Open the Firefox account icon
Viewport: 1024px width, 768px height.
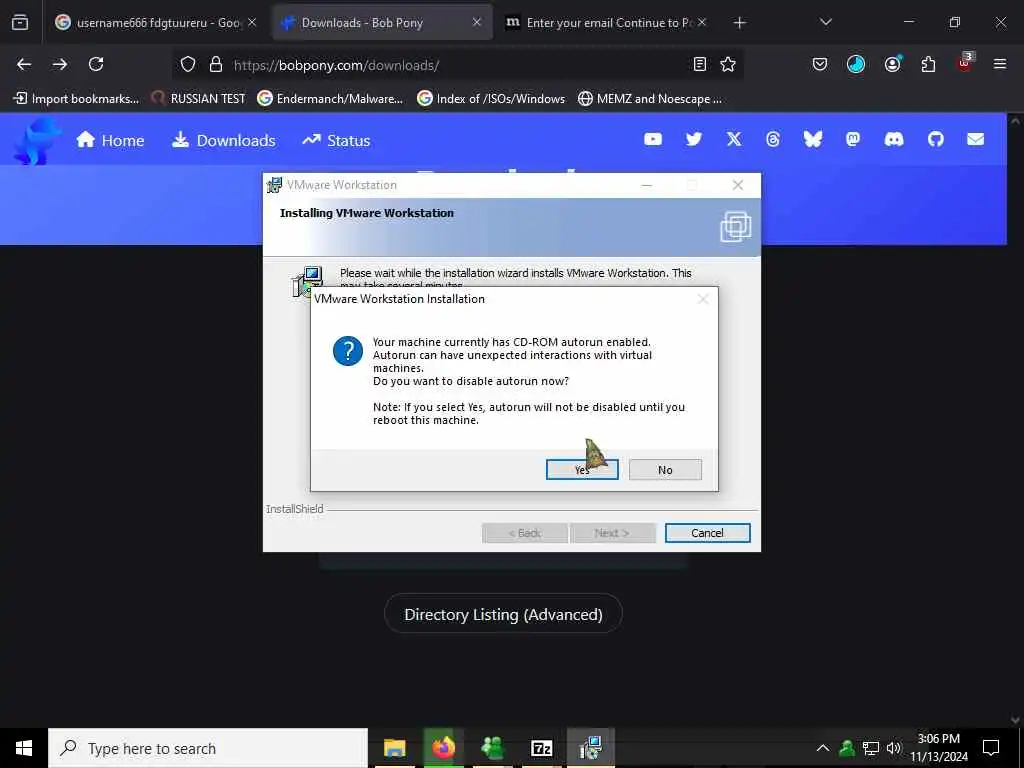point(892,64)
